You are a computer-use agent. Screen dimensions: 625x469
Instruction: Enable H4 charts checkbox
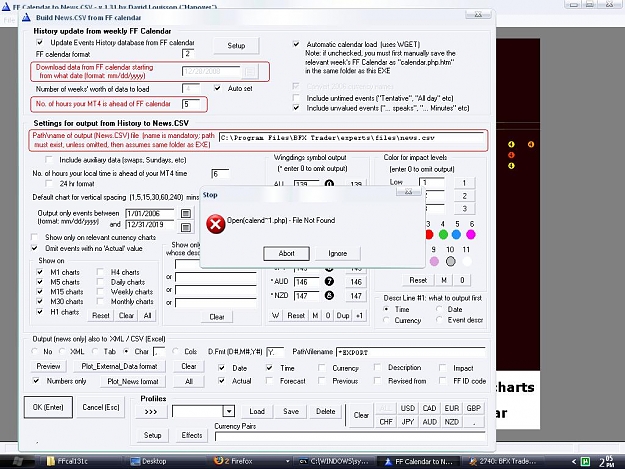pos(100,272)
